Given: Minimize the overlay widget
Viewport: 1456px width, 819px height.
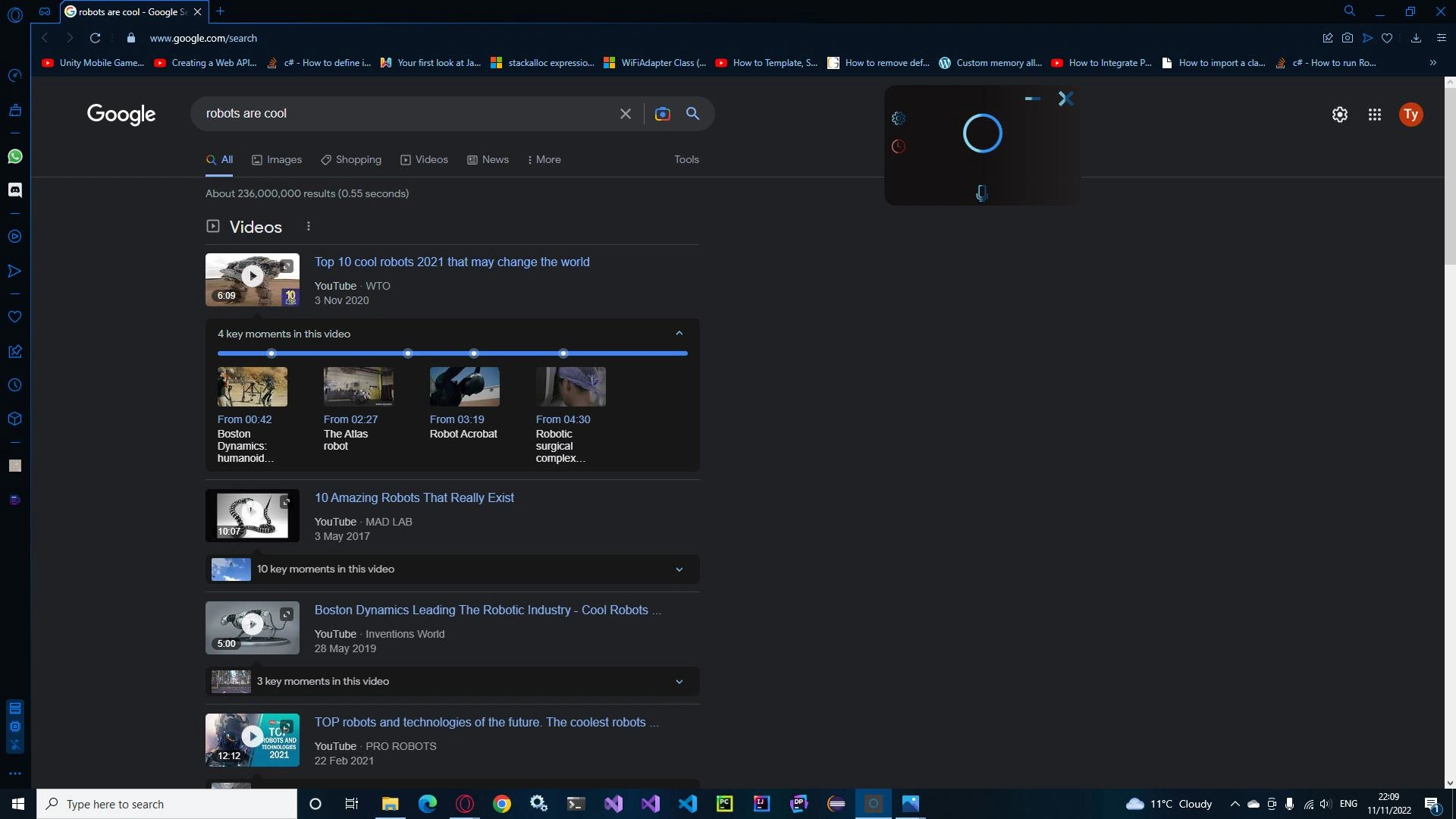Looking at the screenshot, I should click(1032, 99).
